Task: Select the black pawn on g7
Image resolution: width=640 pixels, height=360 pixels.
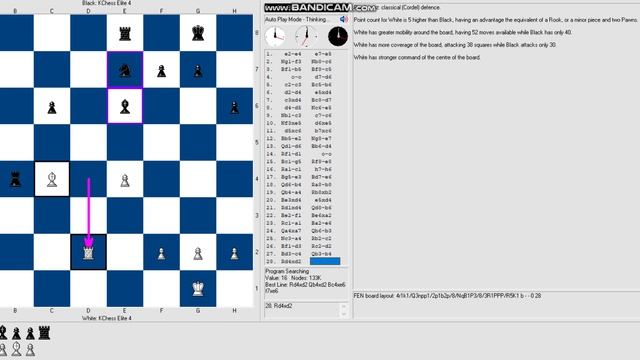Action: point(198,71)
